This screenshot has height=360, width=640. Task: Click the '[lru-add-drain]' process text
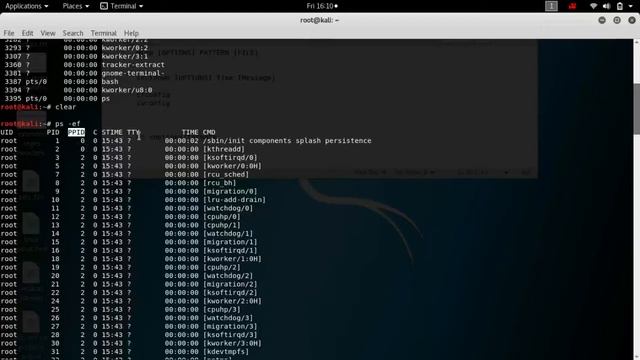[x=234, y=200]
